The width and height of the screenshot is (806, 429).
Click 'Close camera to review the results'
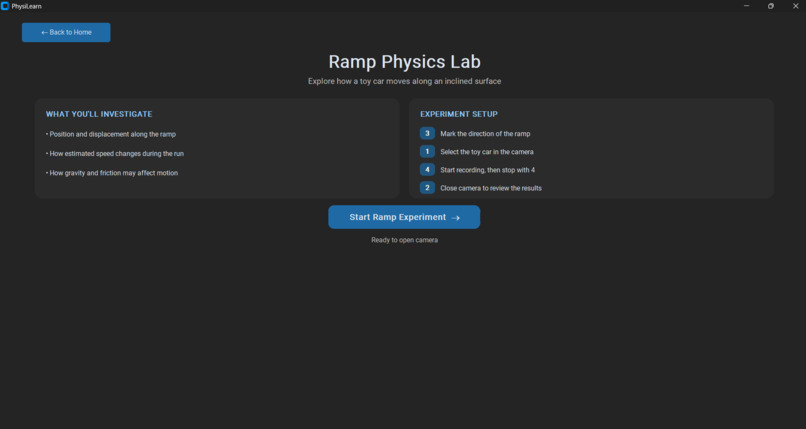tap(491, 188)
